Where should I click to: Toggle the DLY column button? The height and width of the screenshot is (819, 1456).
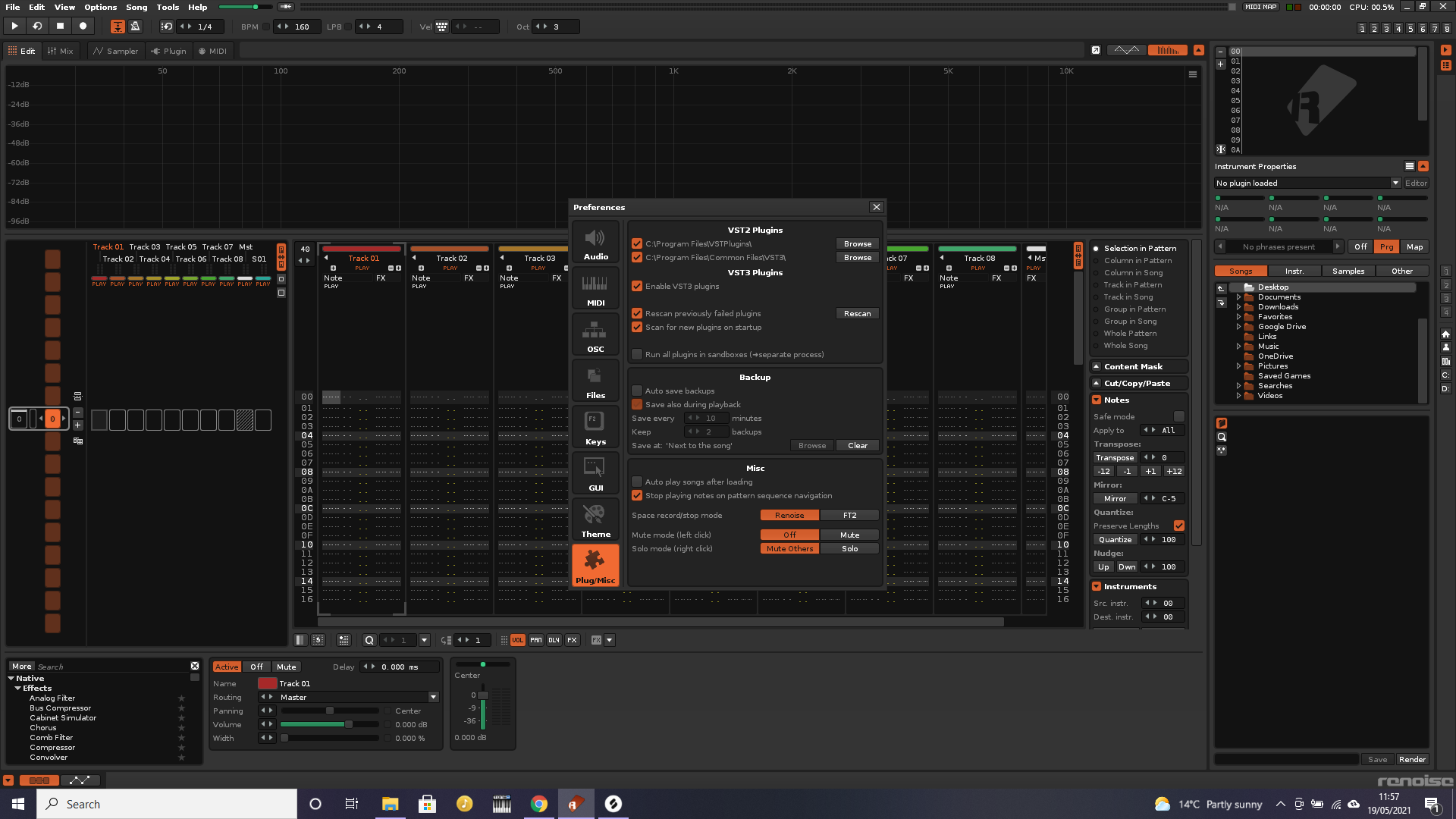tap(554, 640)
